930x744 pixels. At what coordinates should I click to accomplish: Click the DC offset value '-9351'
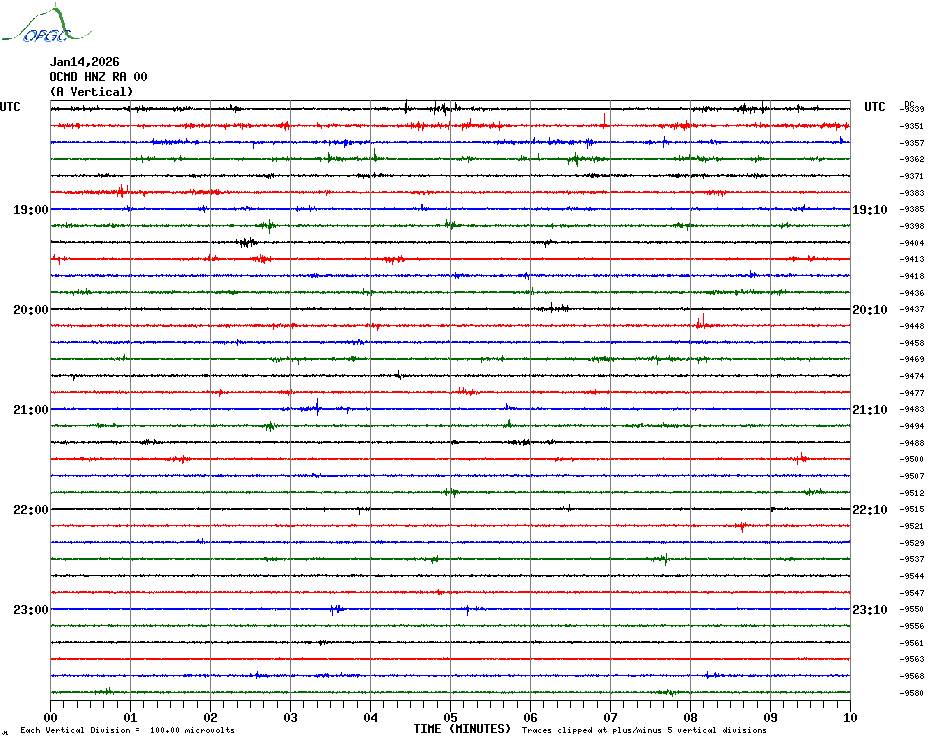pyautogui.click(x=912, y=126)
